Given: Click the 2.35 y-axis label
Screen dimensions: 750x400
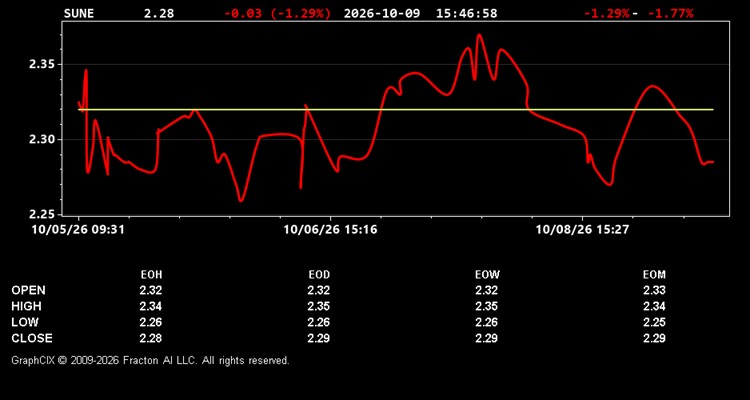Looking at the screenshot, I should click(42, 65).
